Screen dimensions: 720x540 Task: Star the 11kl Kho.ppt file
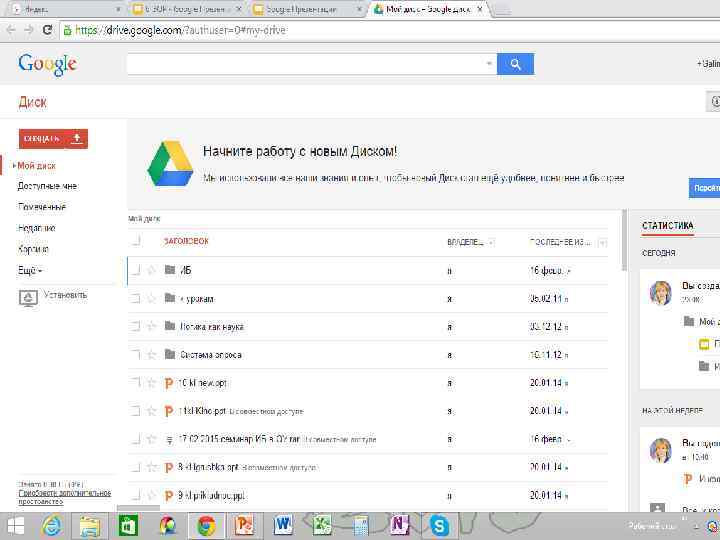152,411
